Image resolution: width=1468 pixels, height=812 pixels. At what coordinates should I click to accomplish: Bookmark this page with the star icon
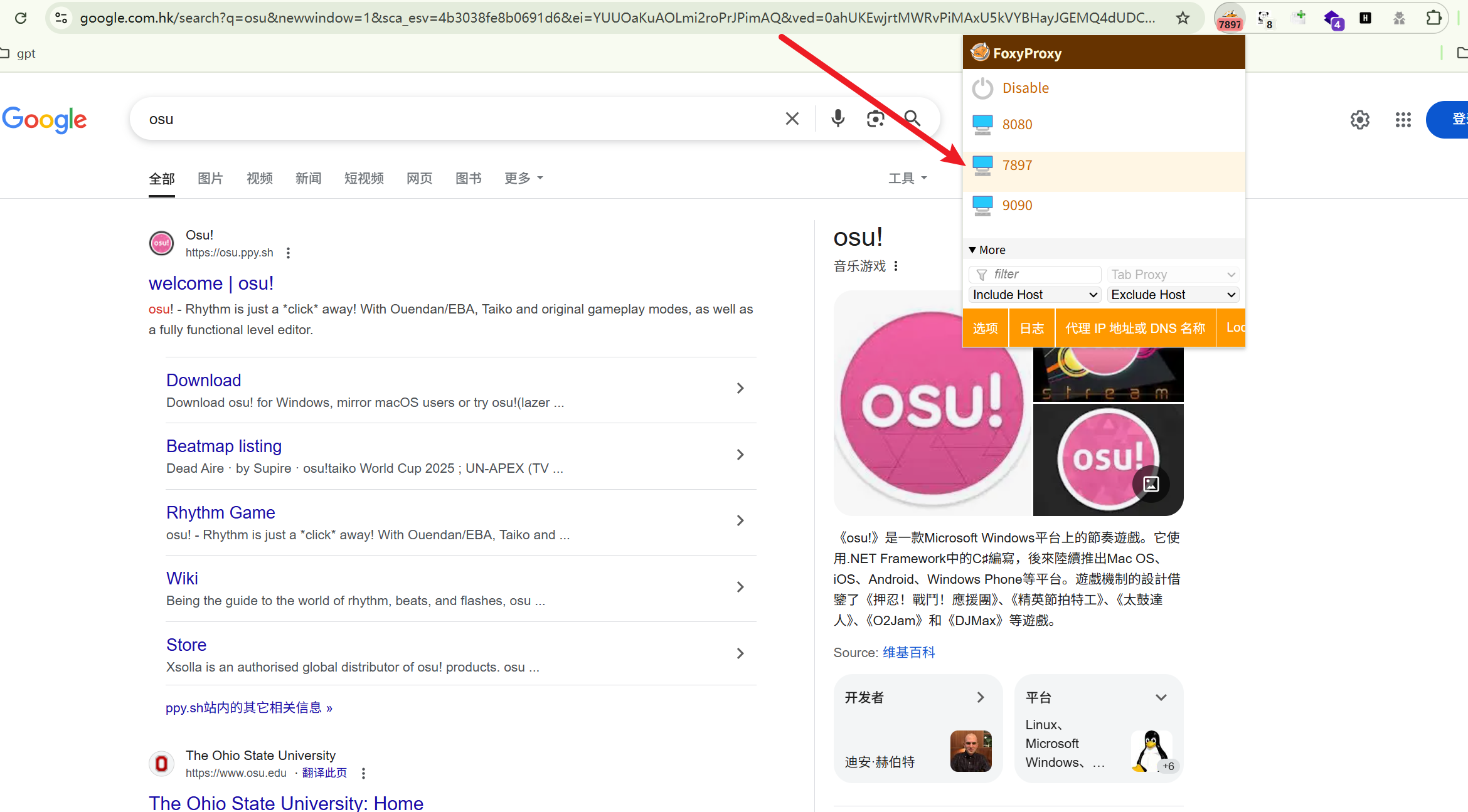[1183, 18]
